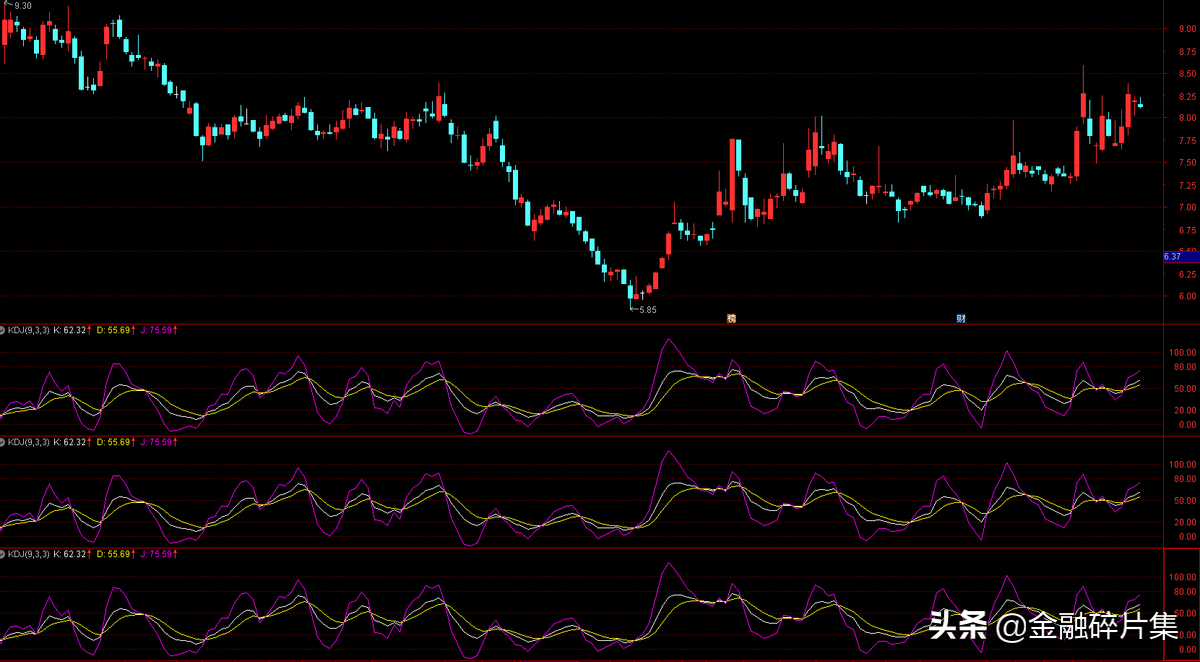Open the round settings icon of bottom KDJ panel
The width and height of the screenshot is (1200, 662).
point(3,553)
